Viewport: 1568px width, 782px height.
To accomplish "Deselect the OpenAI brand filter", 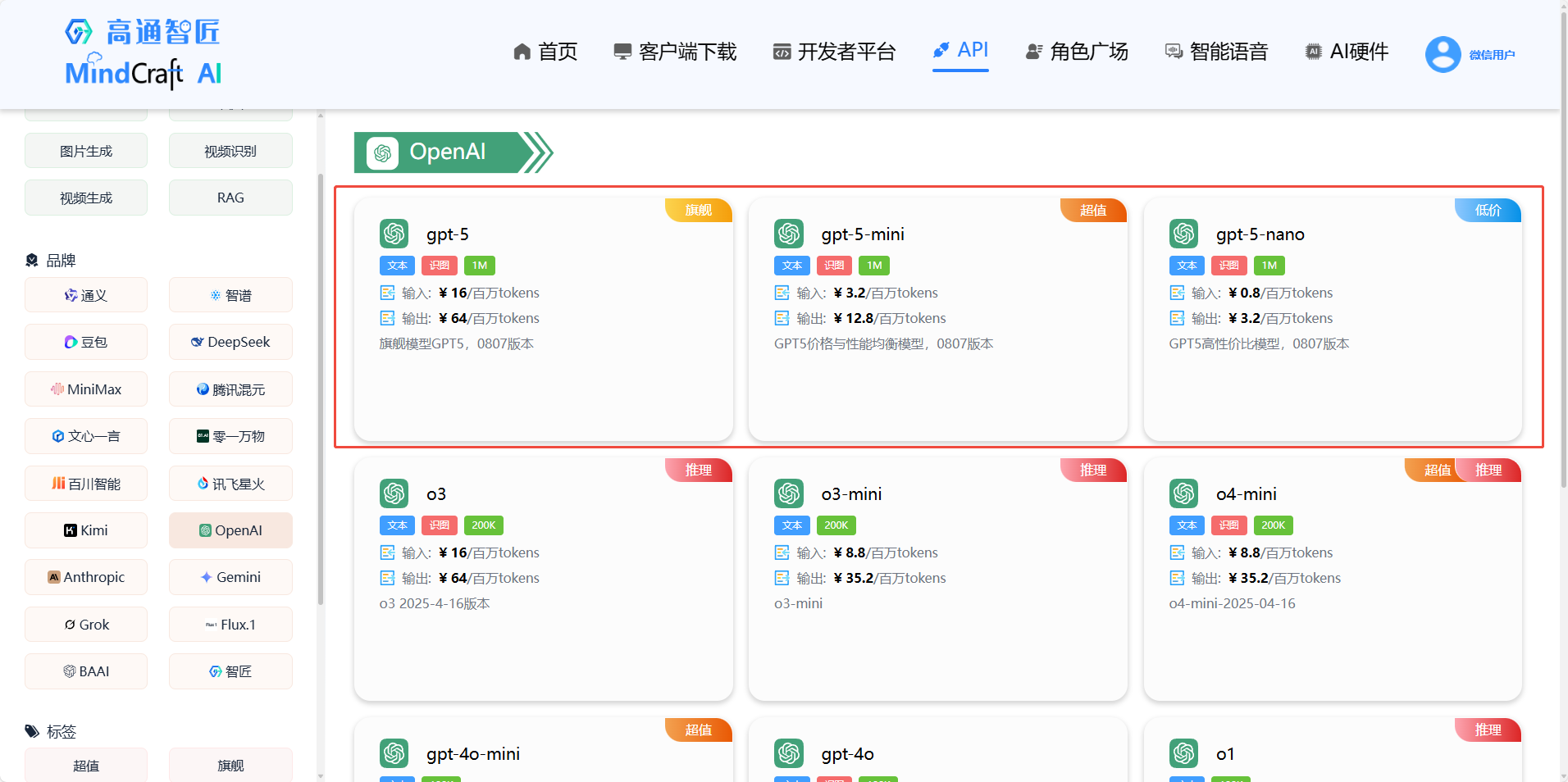I will (230, 530).
